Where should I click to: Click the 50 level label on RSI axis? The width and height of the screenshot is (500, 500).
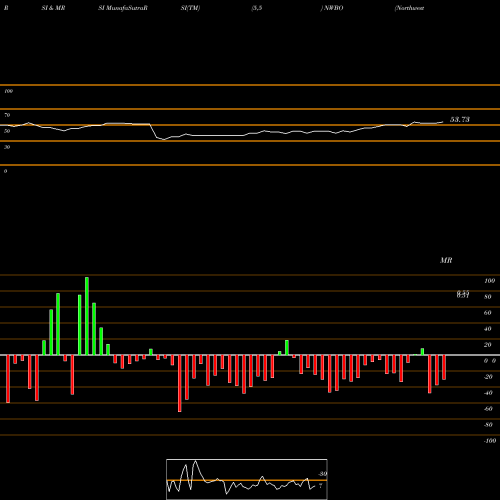click(x=7, y=131)
